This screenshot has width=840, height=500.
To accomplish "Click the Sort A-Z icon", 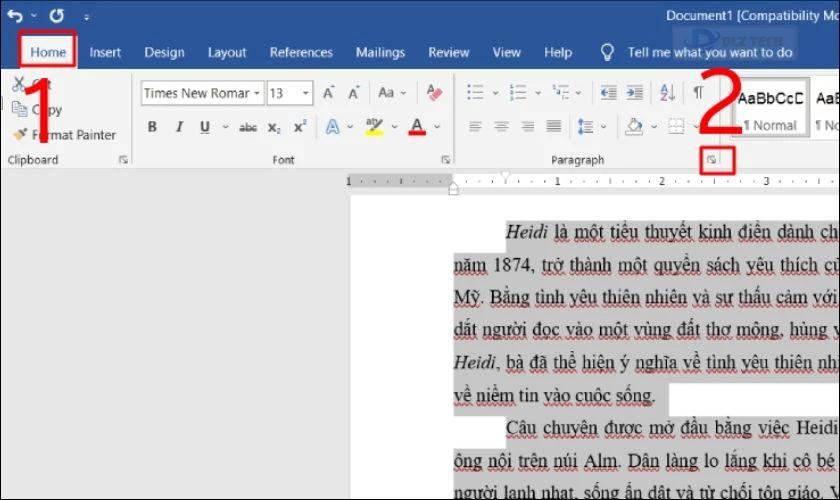I will click(x=668, y=92).
